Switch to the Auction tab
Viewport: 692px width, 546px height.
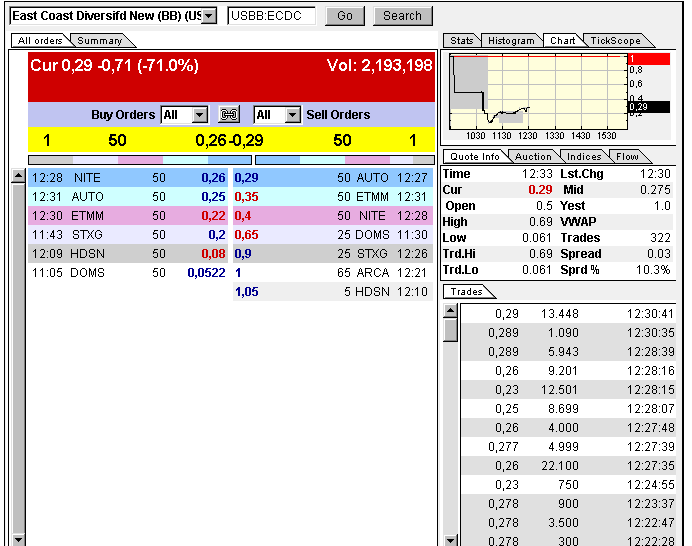click(533, 157)
